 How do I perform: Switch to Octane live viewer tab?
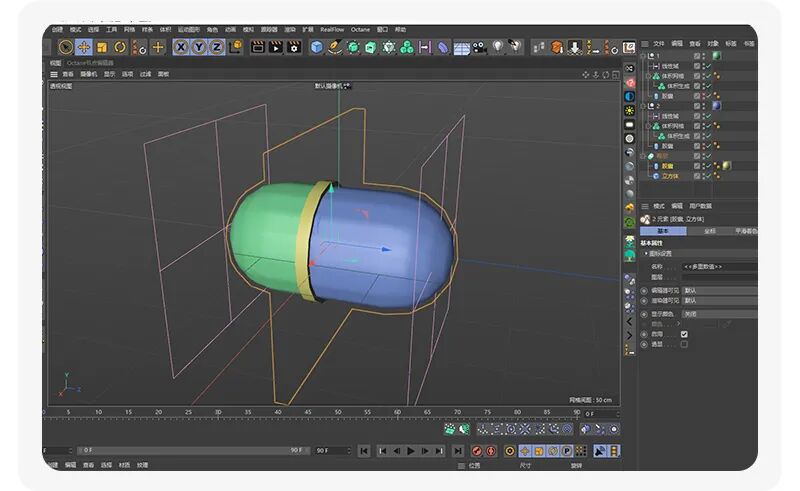[90, 63]
